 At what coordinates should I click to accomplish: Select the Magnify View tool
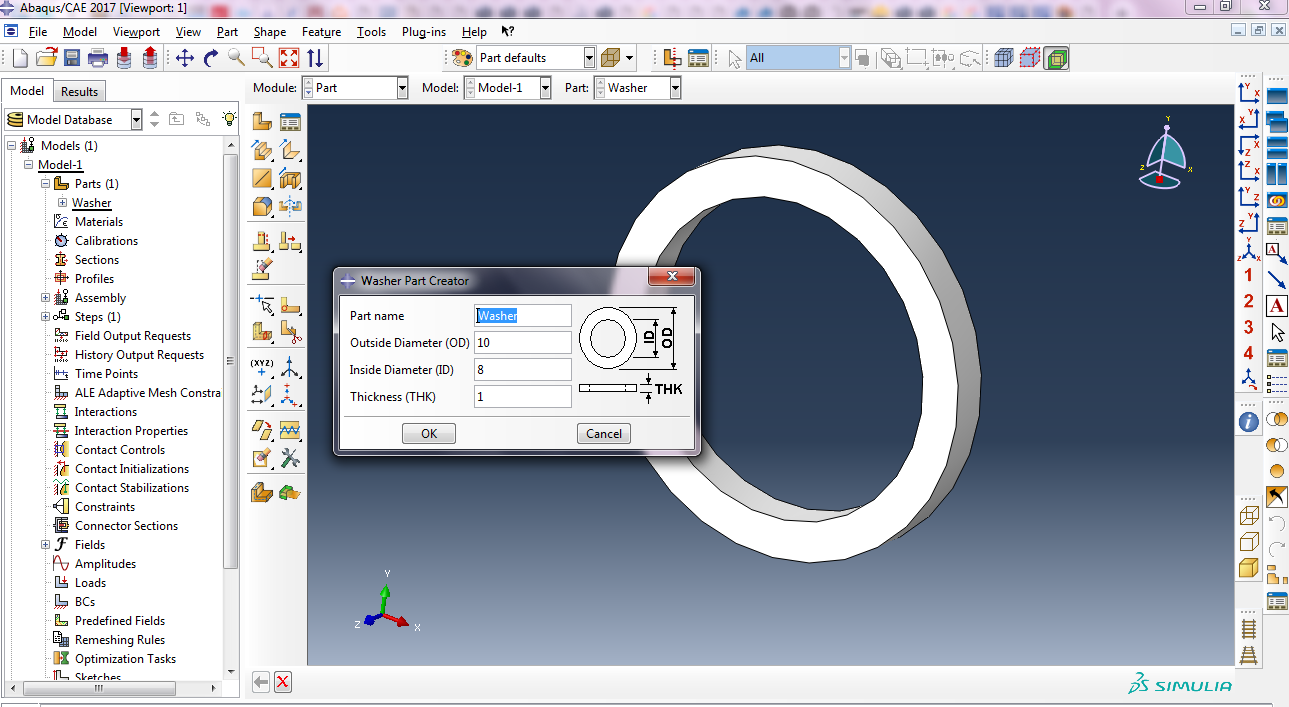(x=236, y=57)
